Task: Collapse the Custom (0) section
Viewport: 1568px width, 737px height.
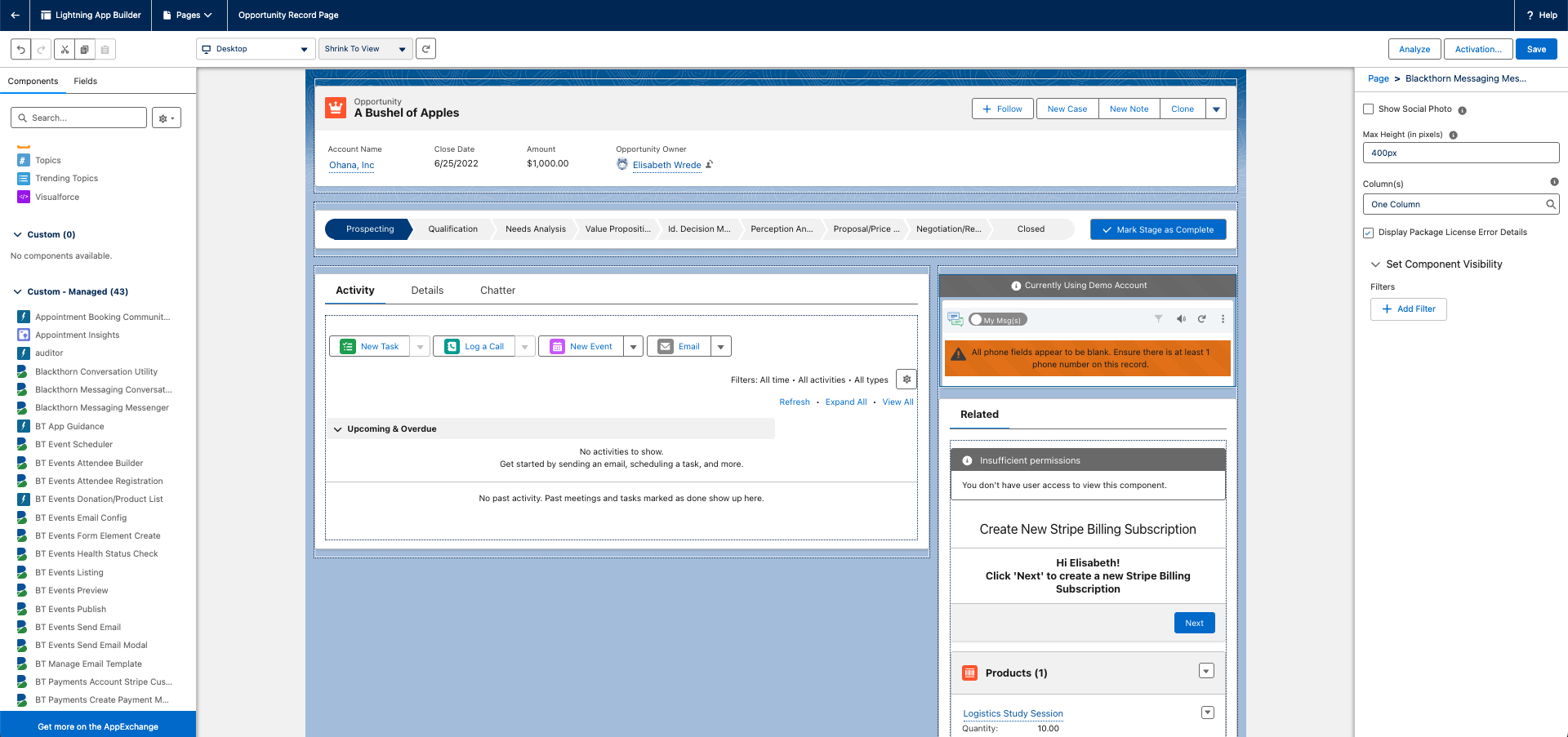Action: 17,234
